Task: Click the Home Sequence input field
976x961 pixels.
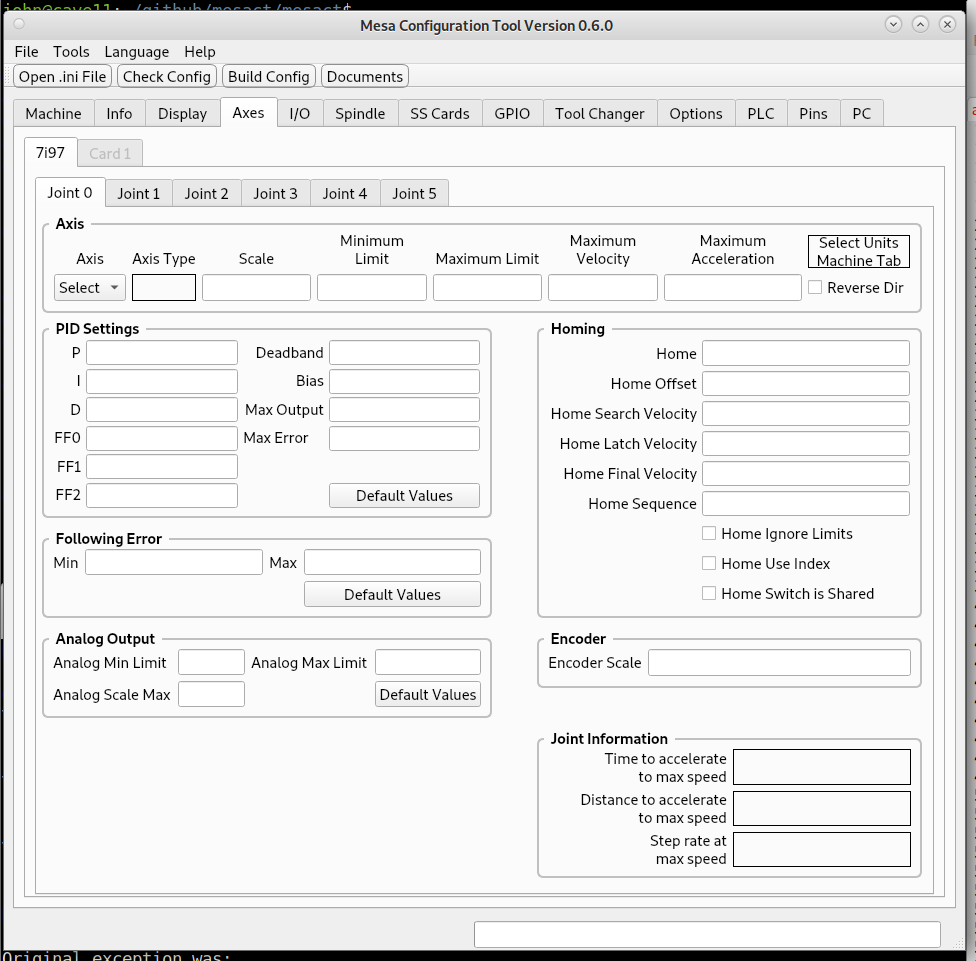Action: tap(806, 504)
